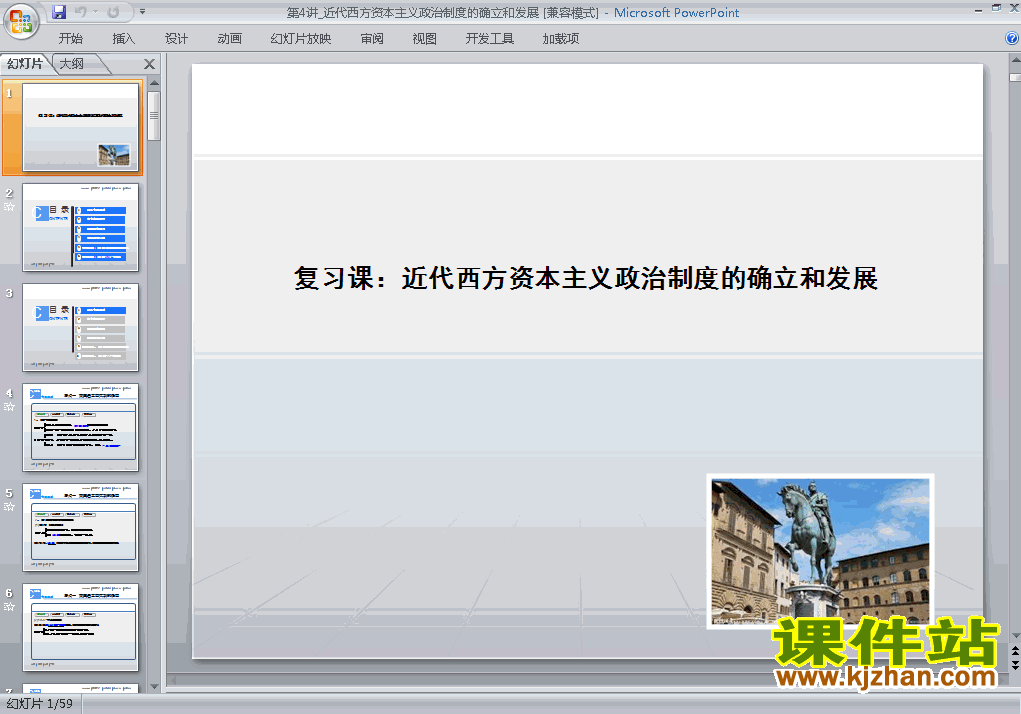This screenshot has width=1021, height=714.
Task: Open the 开发工具 ribbon tab
Action: coord(490,38)
